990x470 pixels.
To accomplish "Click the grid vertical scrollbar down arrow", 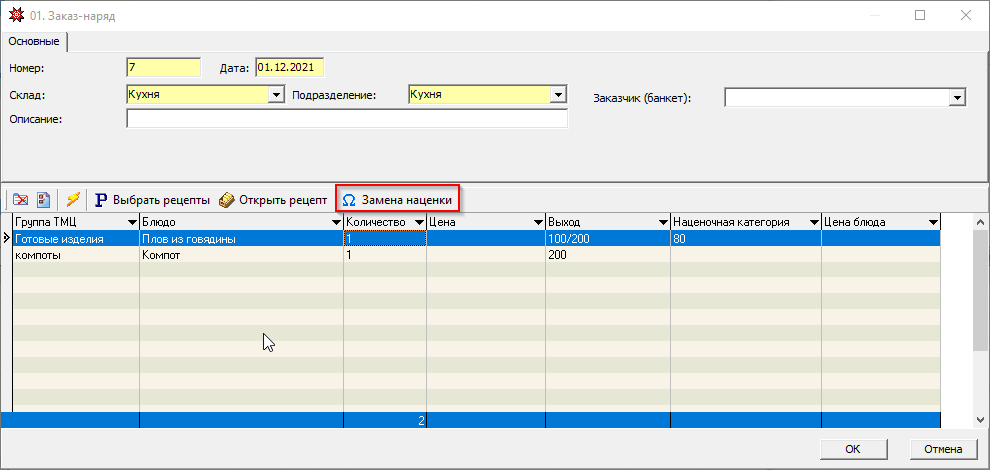I will pyautogui.click(x=981, y=420).
